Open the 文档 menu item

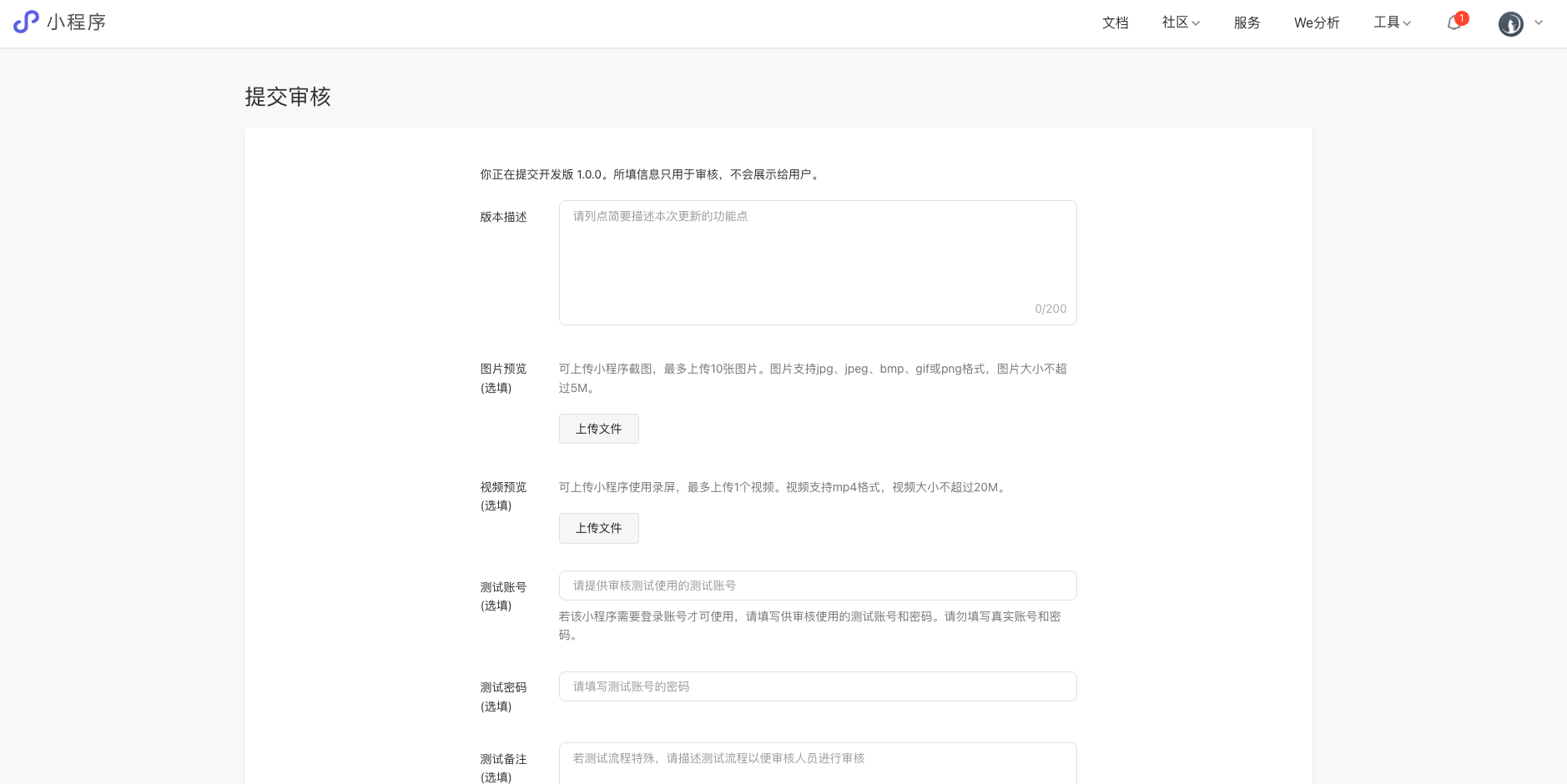pyautogui.click(x=1116, y=23)
